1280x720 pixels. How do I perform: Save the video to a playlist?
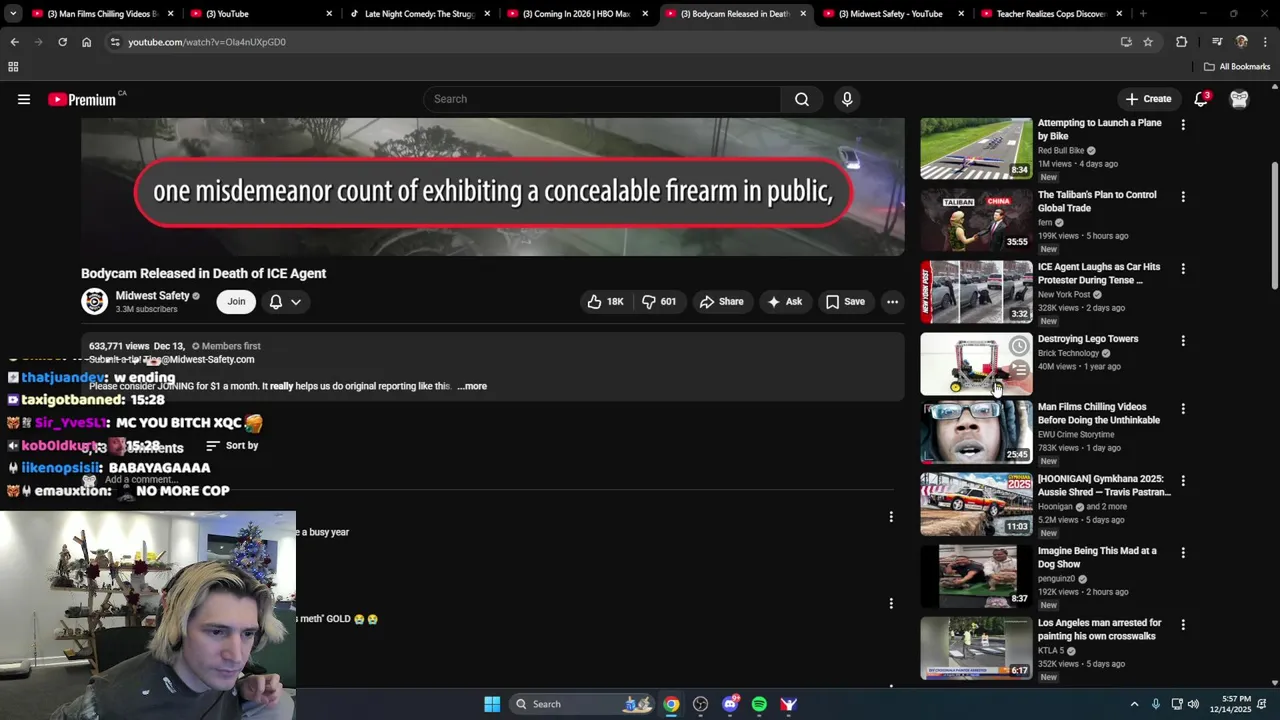pos(845,301)
